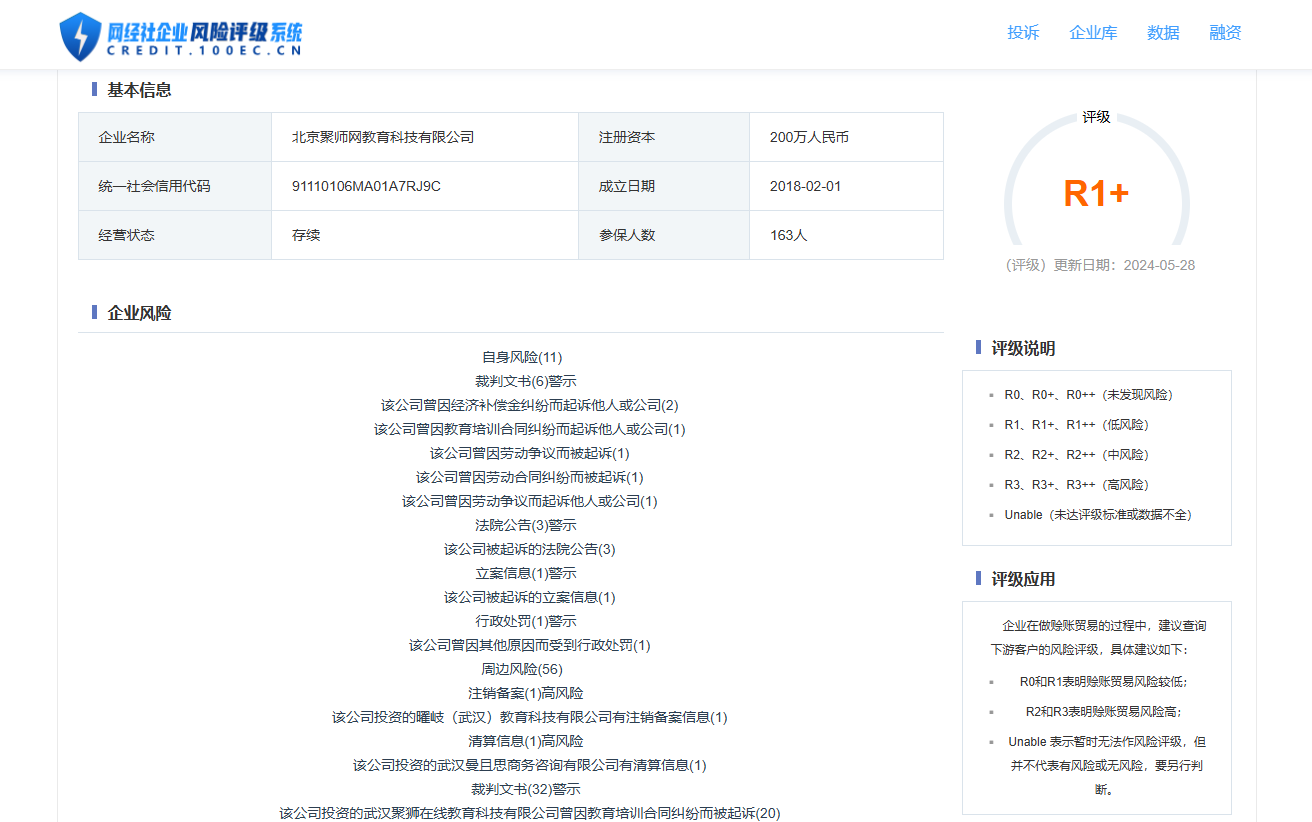
Task: Click the 评级说明 section heading
Action: (x=1023, y=348)
